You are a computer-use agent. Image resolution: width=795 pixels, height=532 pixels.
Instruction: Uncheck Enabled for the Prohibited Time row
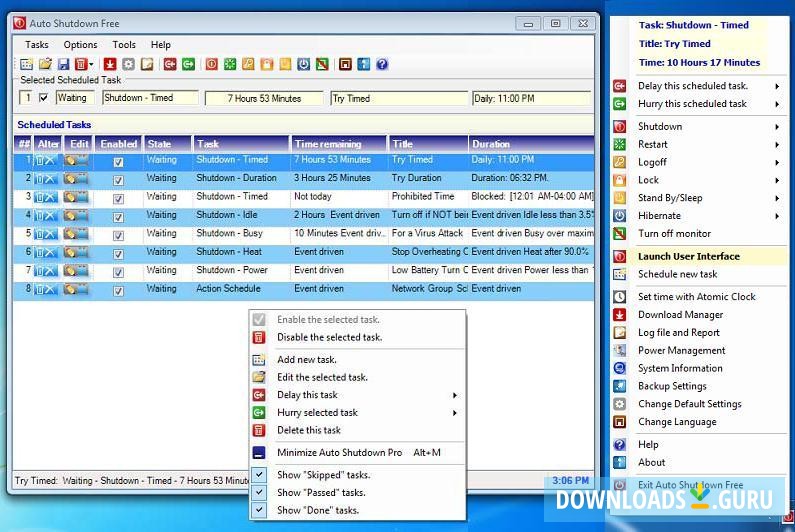click(118, 199)
